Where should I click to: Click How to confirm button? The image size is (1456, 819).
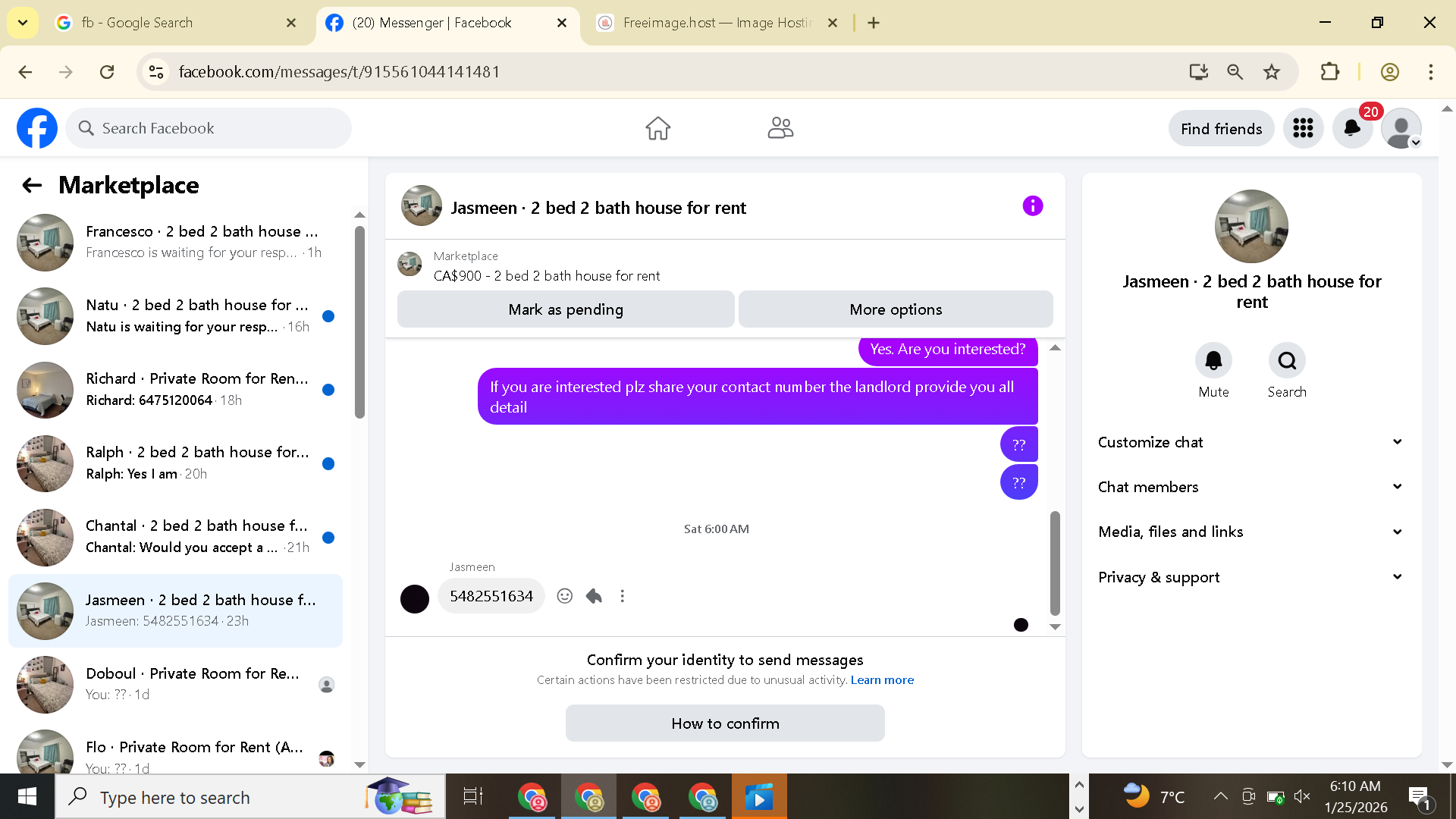[x=725, y=723]
